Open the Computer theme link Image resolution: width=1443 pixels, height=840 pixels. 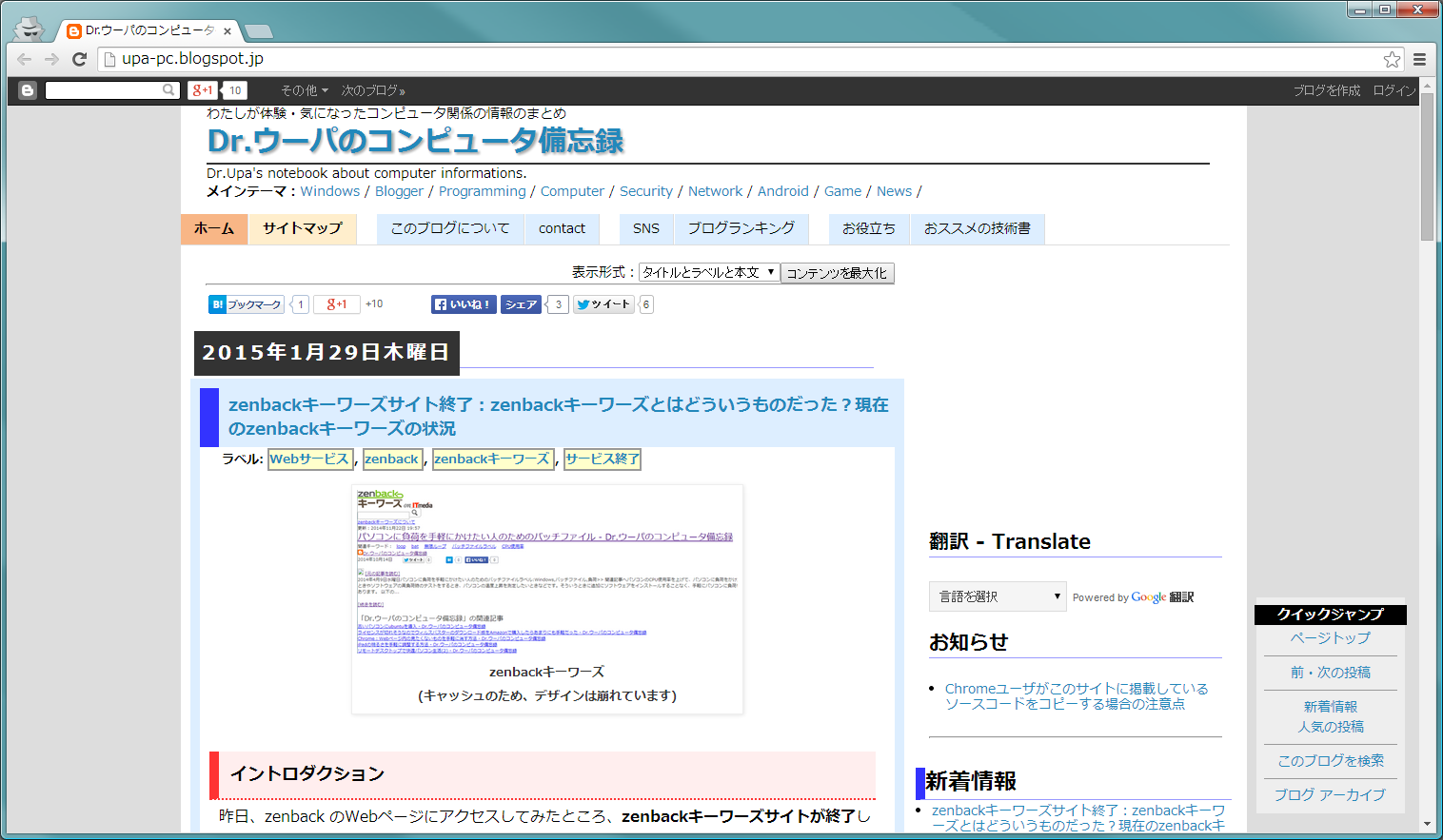pyautogui.click(x=572, y=191)
